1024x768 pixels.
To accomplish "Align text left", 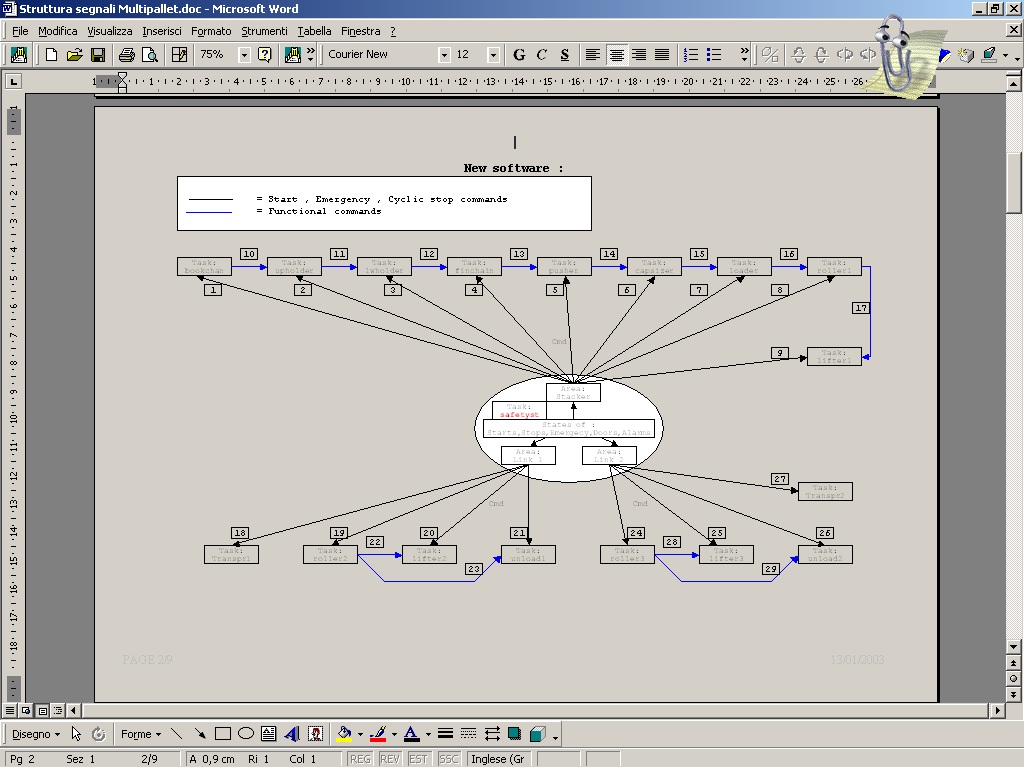I will click(592, 55).
